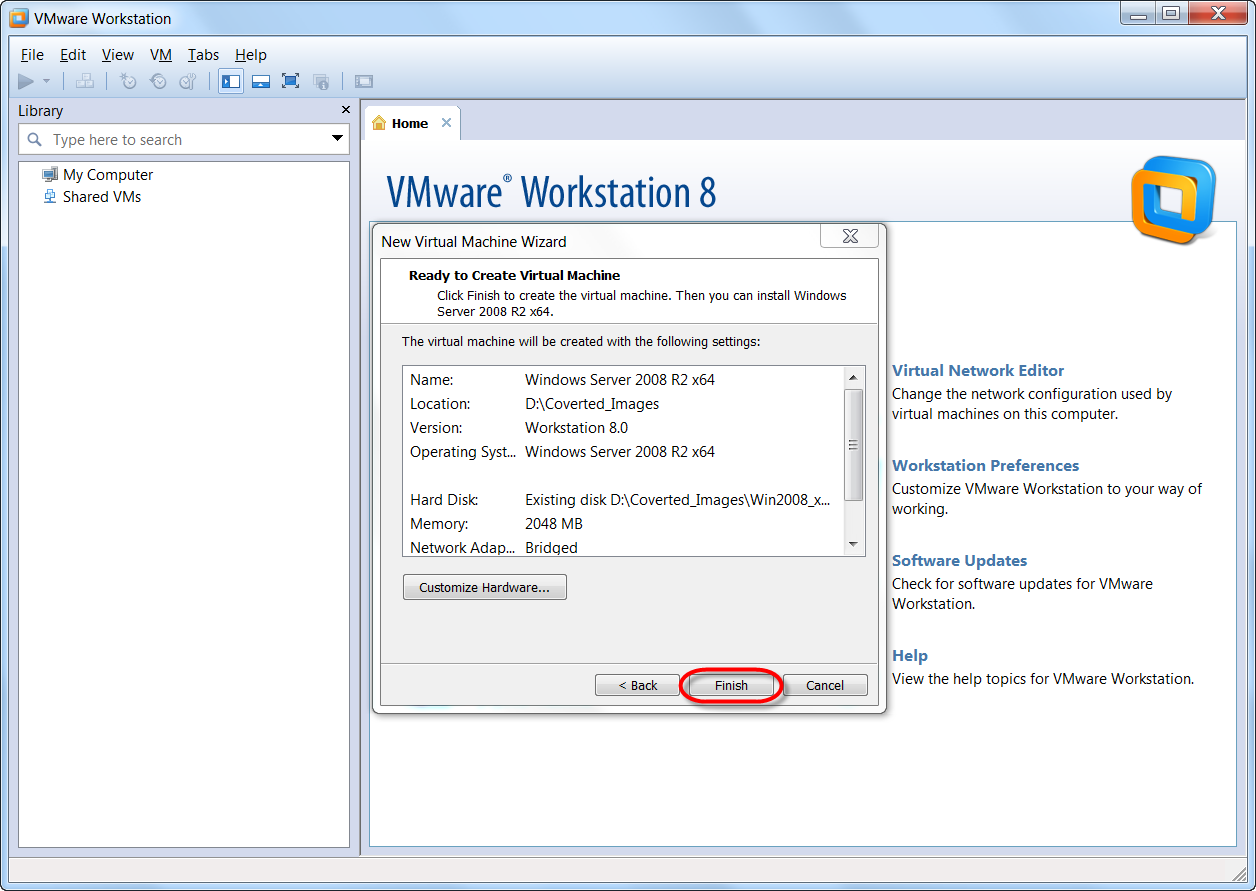This screenshot has width=1256, height=891.
Task: Open the File menu
Action: (x=32, y=55)
